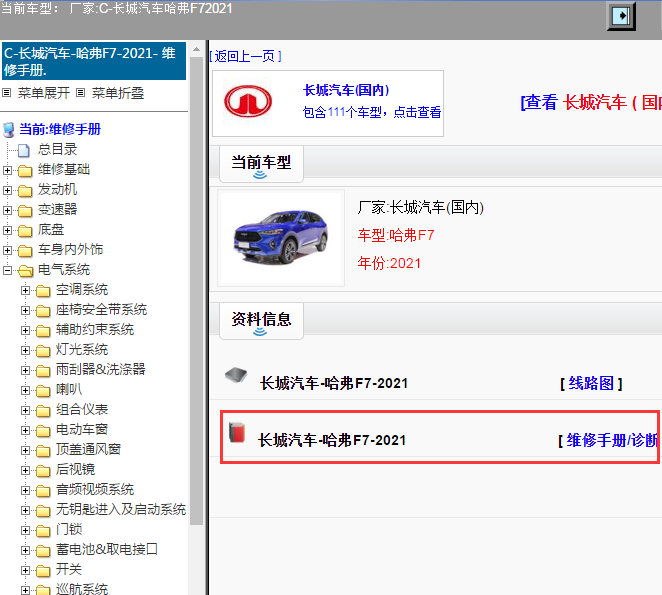Click the 菜单展开 list icon
Image resolution: width=662 pixels, height=595 pixels.
click(6, 92)
